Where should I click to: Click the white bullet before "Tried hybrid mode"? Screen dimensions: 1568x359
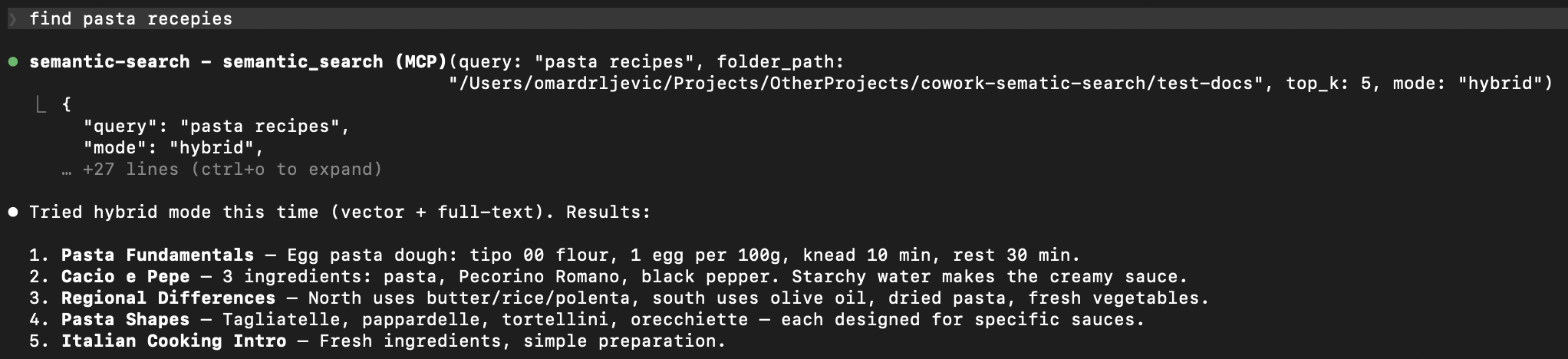(13, 212)
